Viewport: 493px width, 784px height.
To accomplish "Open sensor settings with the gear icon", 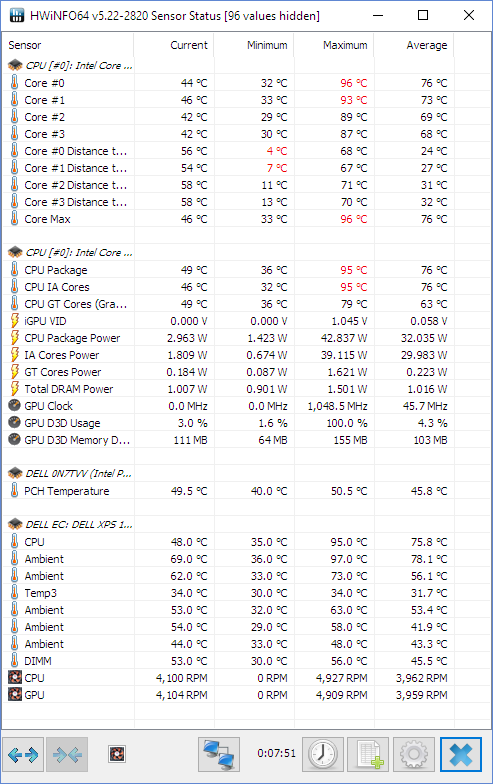I will tap(414, 754).
